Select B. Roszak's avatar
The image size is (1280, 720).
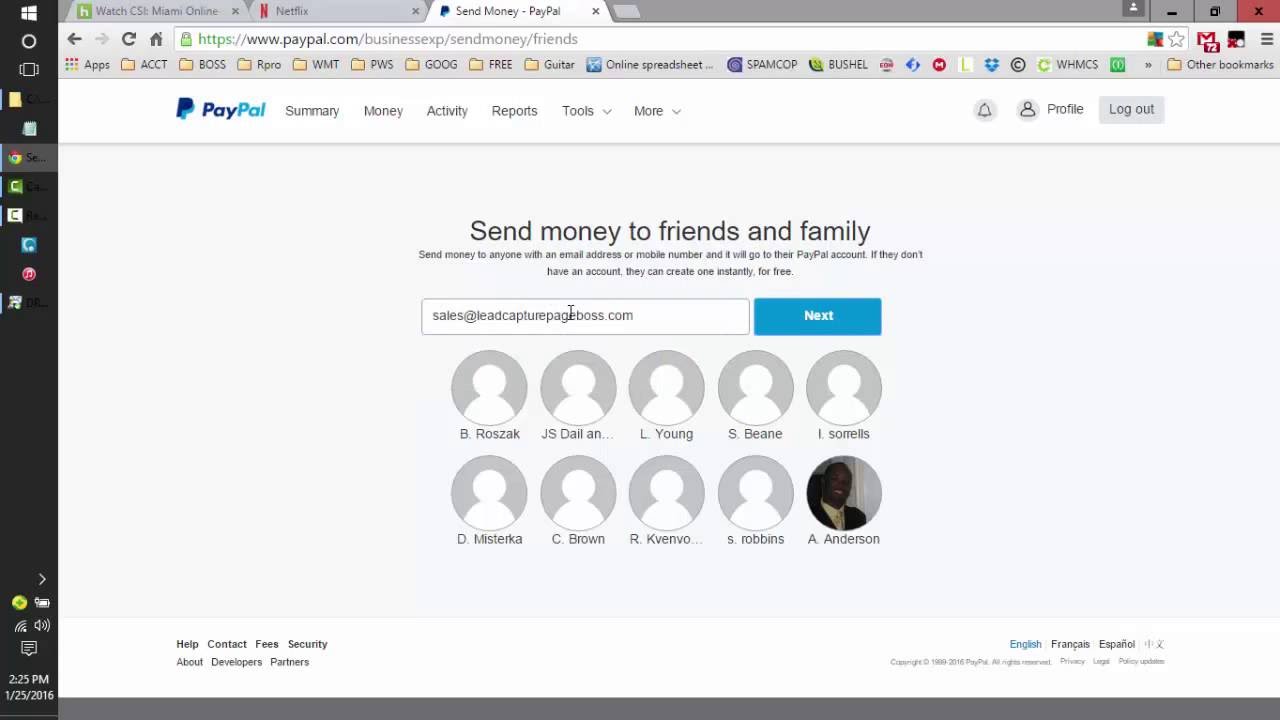coord(489,388)
